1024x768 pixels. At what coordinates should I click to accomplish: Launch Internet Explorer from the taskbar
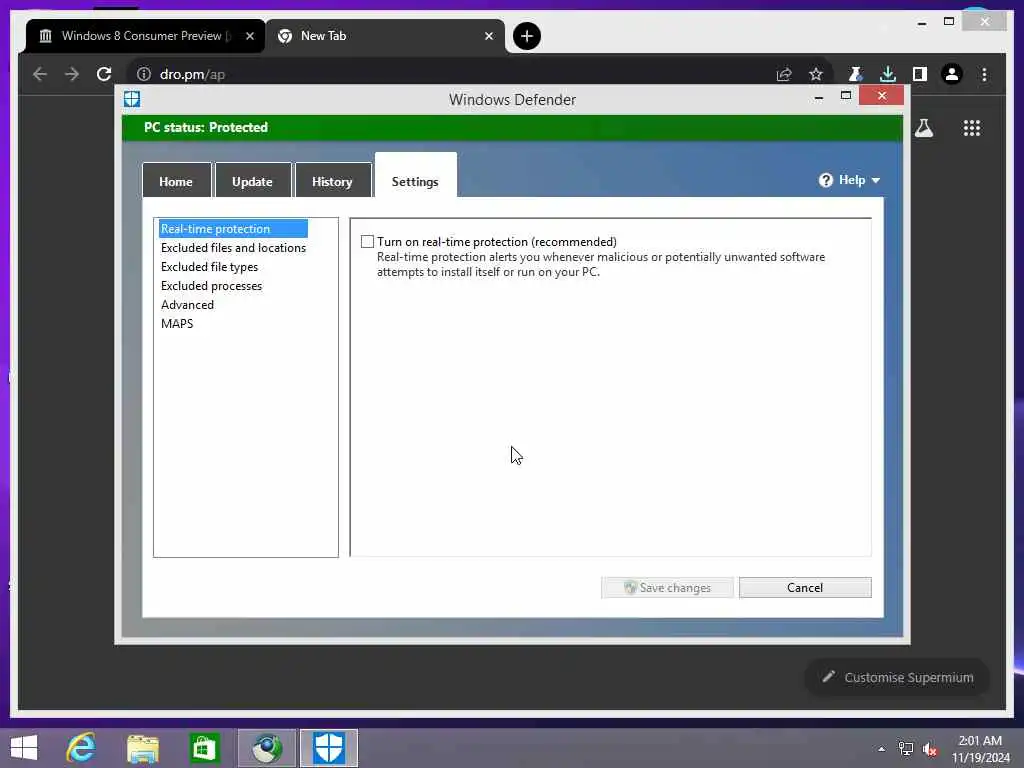coord(81,748)
